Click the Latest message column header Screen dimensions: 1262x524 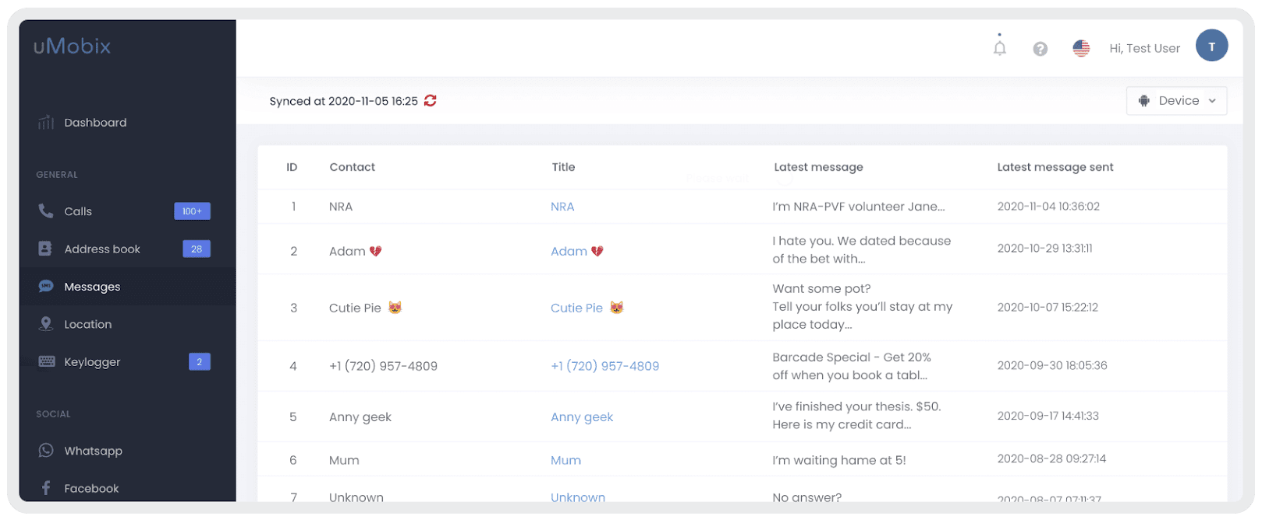(818, 167)
